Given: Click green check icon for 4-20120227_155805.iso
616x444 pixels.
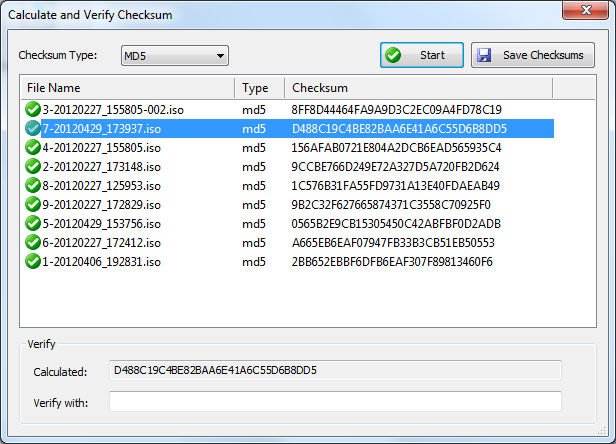Looking at the screenshot, I should click(x=33, y=148).
